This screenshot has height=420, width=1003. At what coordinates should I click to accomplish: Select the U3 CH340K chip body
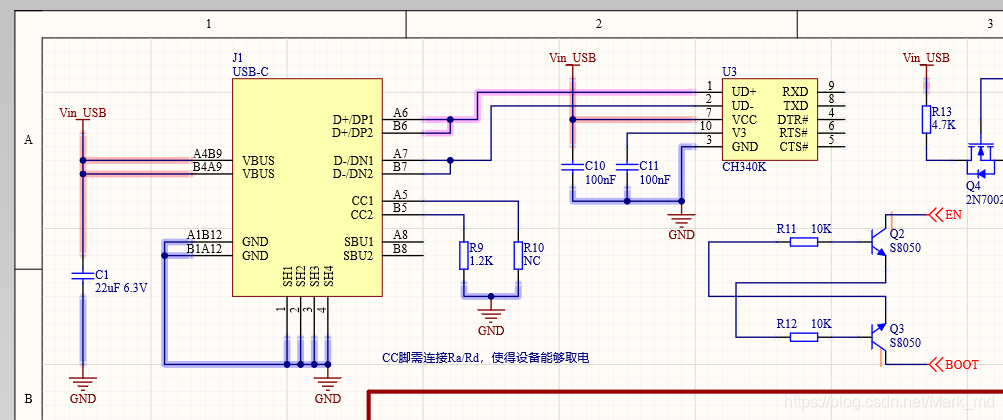coord(770,120)
